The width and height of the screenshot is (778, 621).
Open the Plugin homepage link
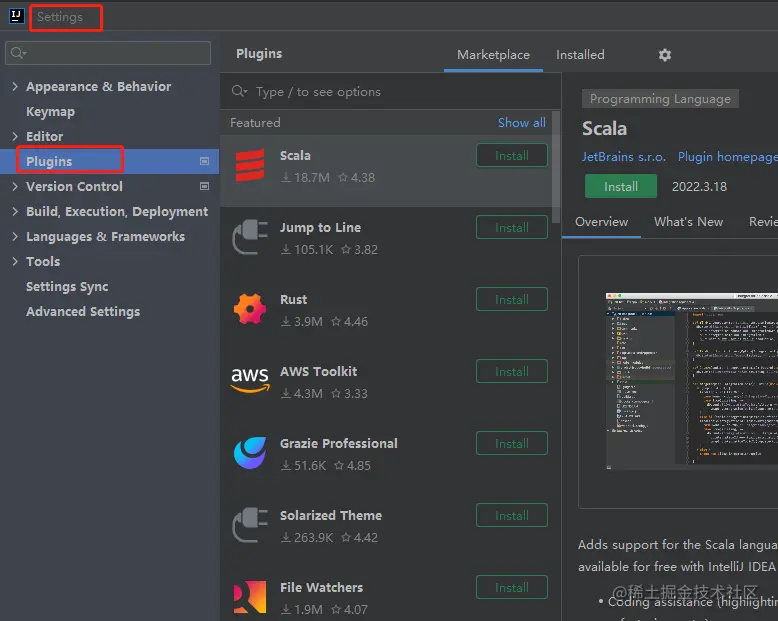click(727, 157)
